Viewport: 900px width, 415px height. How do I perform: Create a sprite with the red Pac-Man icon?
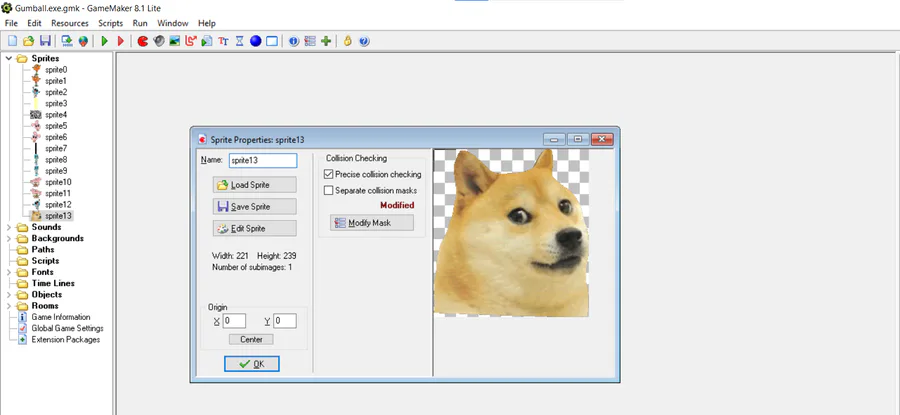(x=143, y=41)
